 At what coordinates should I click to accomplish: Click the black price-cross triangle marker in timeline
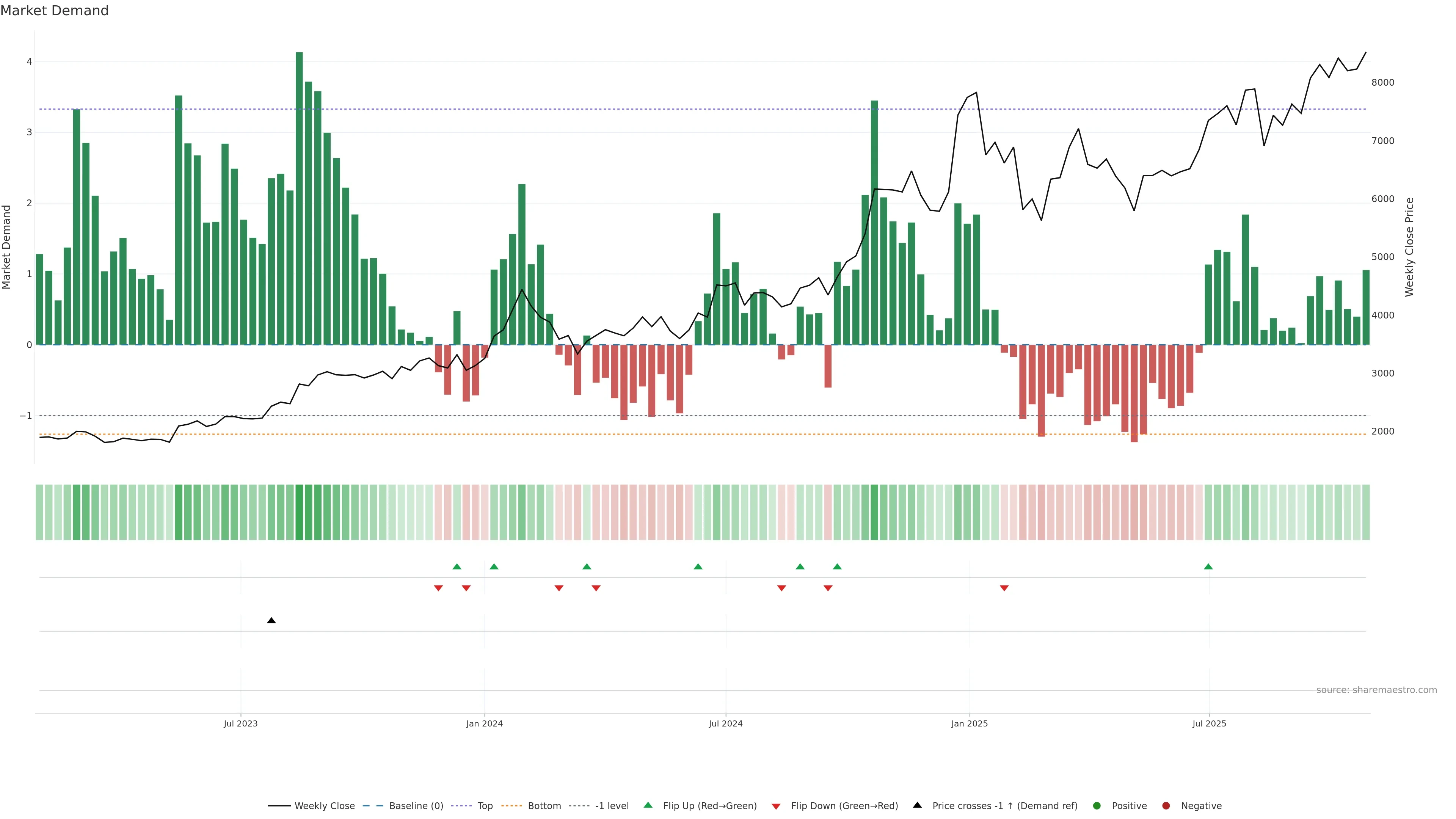(271, 621)
